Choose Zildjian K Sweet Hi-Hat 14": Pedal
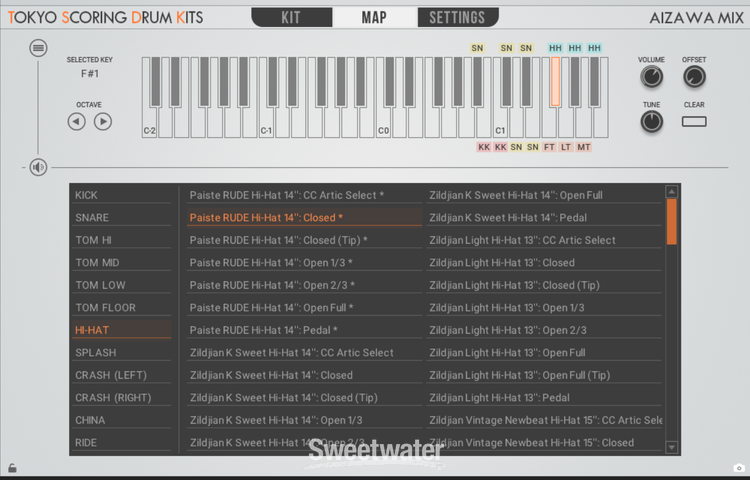 (x=544, y=218)
